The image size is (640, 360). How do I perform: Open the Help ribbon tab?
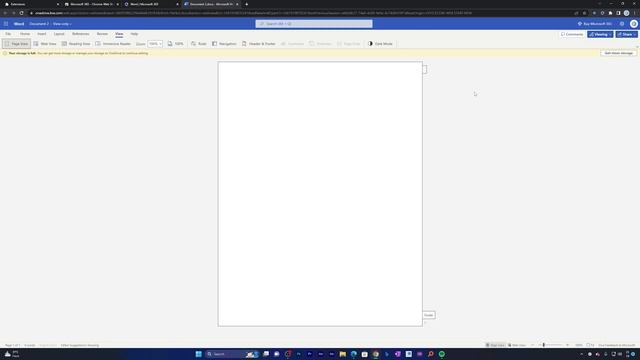coord(134,34)
